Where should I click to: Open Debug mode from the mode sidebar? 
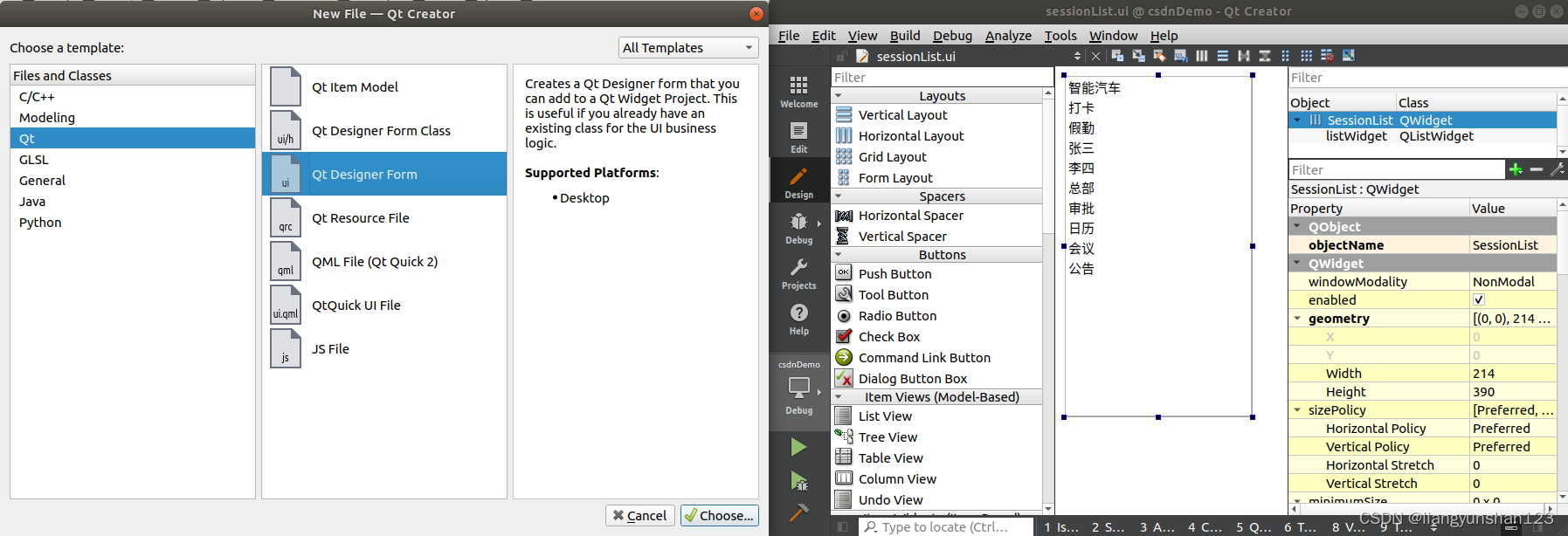pos(798,227)
